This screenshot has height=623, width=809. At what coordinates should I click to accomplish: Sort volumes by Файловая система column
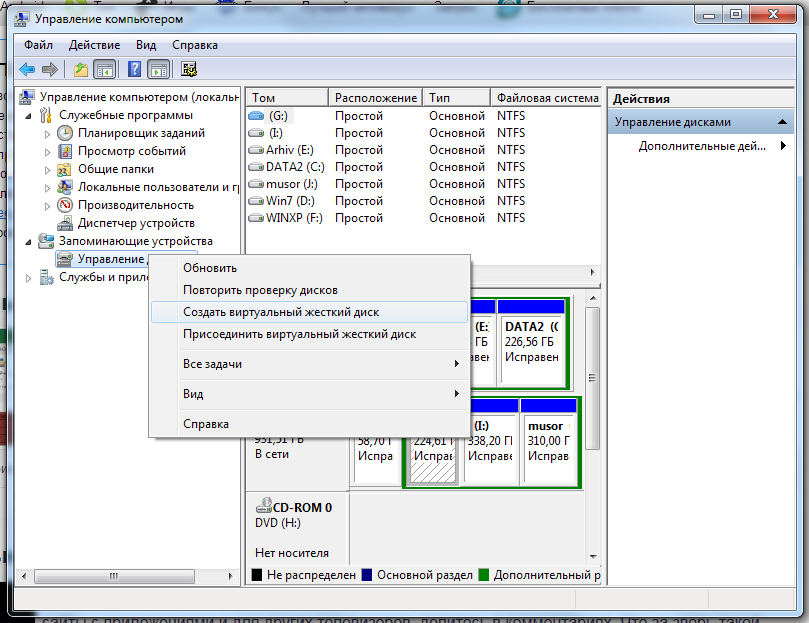[546, 98]
